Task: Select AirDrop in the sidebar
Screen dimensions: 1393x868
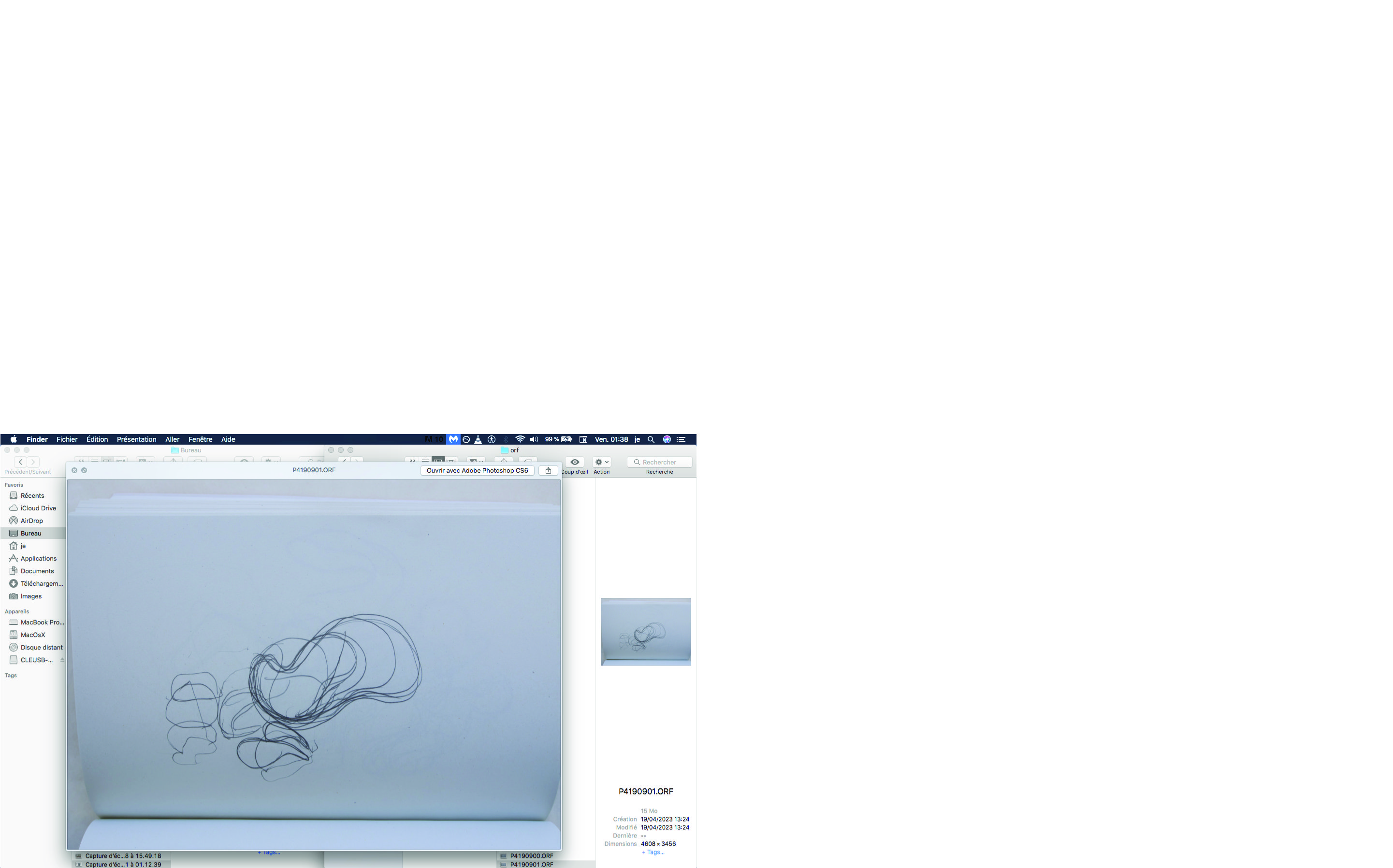Action: pyautogui.click(x=31, y=521)
